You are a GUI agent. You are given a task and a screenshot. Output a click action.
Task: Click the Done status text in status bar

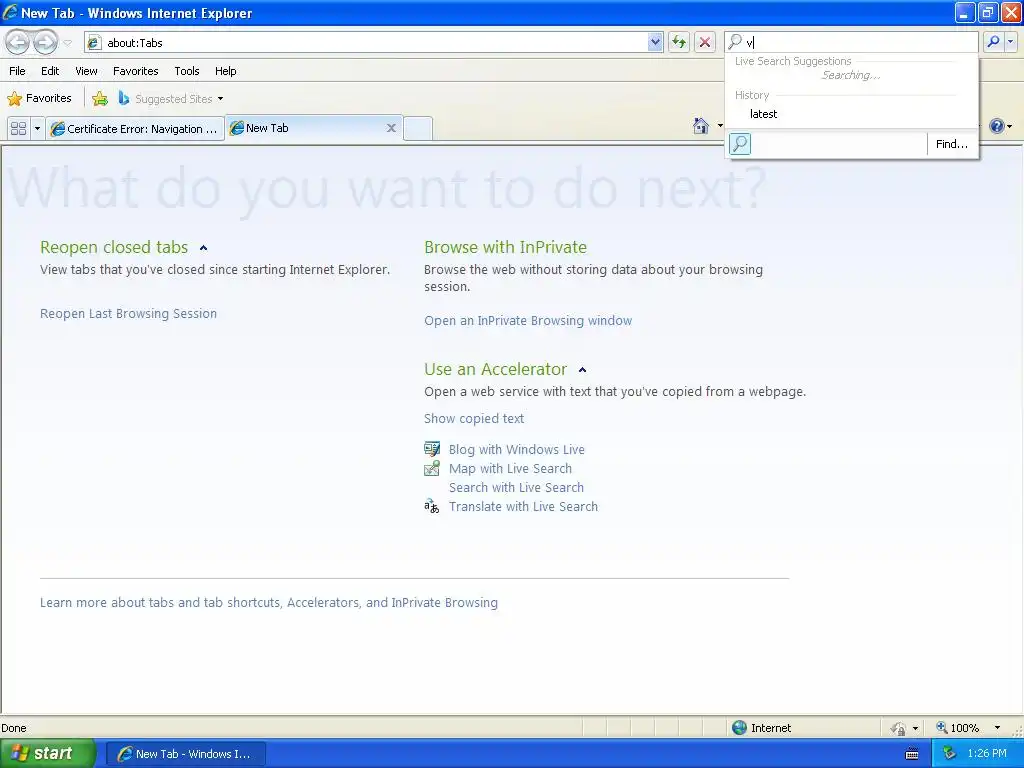[14, 728]
